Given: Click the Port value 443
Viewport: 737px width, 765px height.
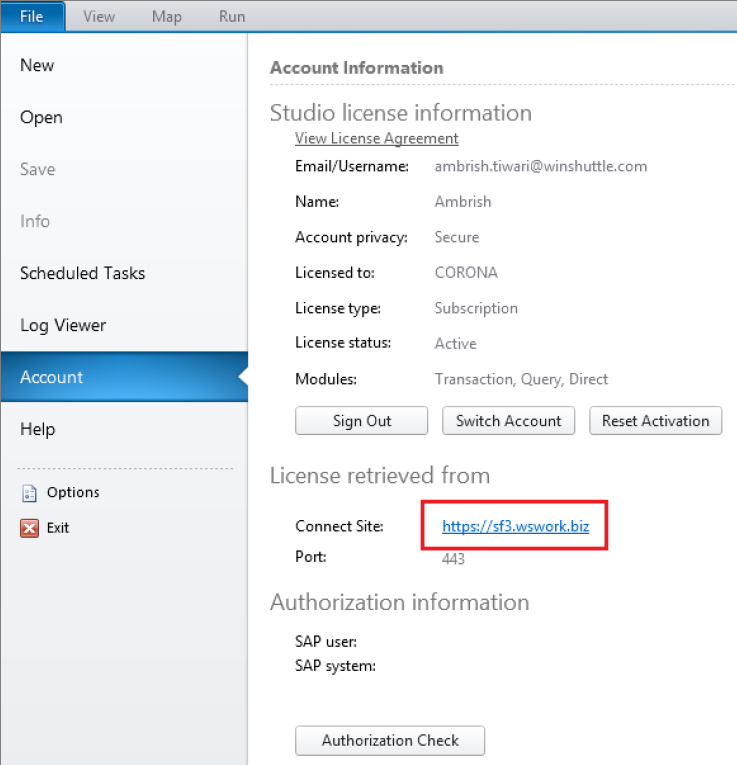Looking at the screenshot, I should 453,559.
